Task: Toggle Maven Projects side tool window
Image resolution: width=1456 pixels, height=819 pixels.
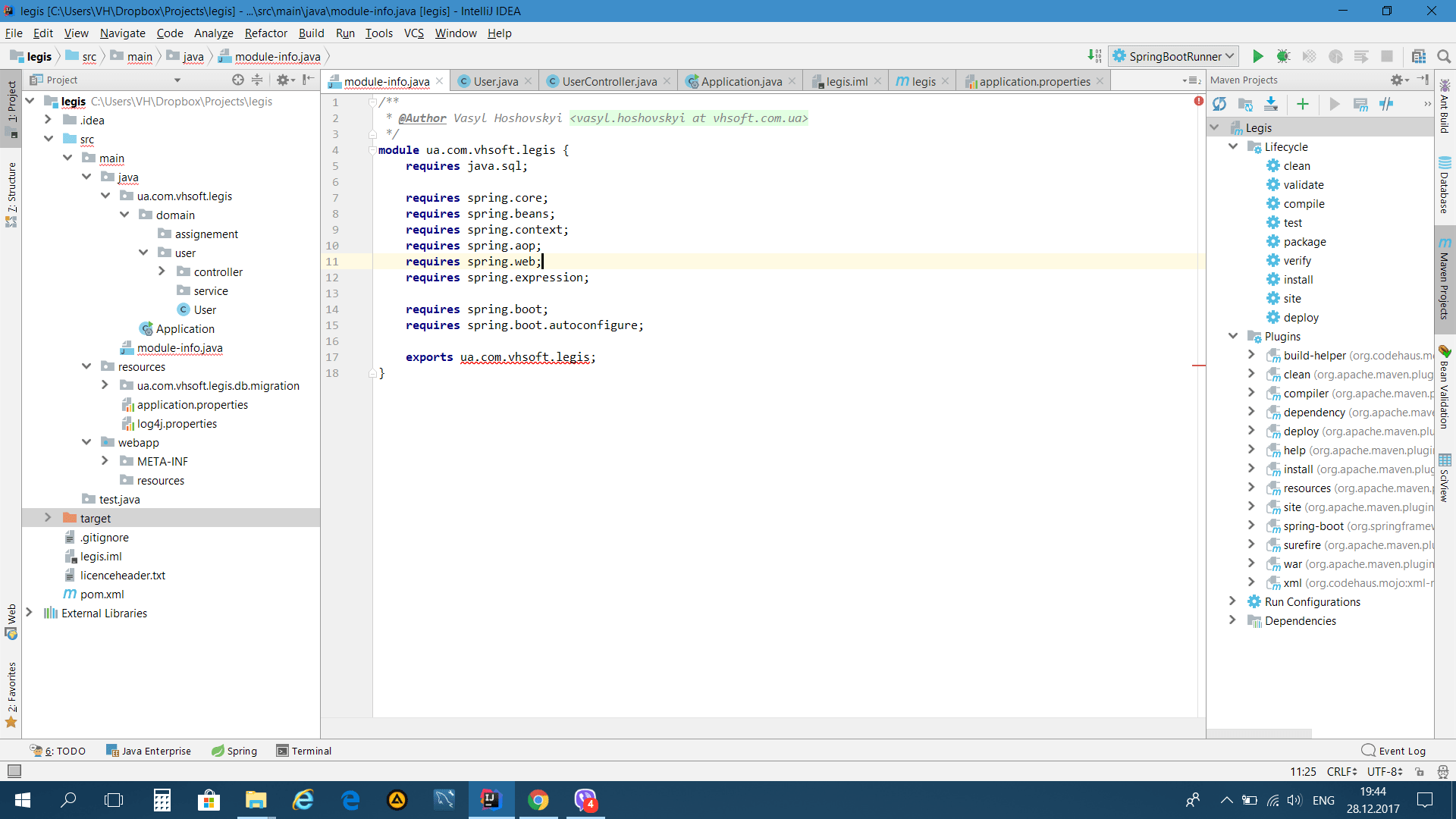Action: (x=1445, y=281)
